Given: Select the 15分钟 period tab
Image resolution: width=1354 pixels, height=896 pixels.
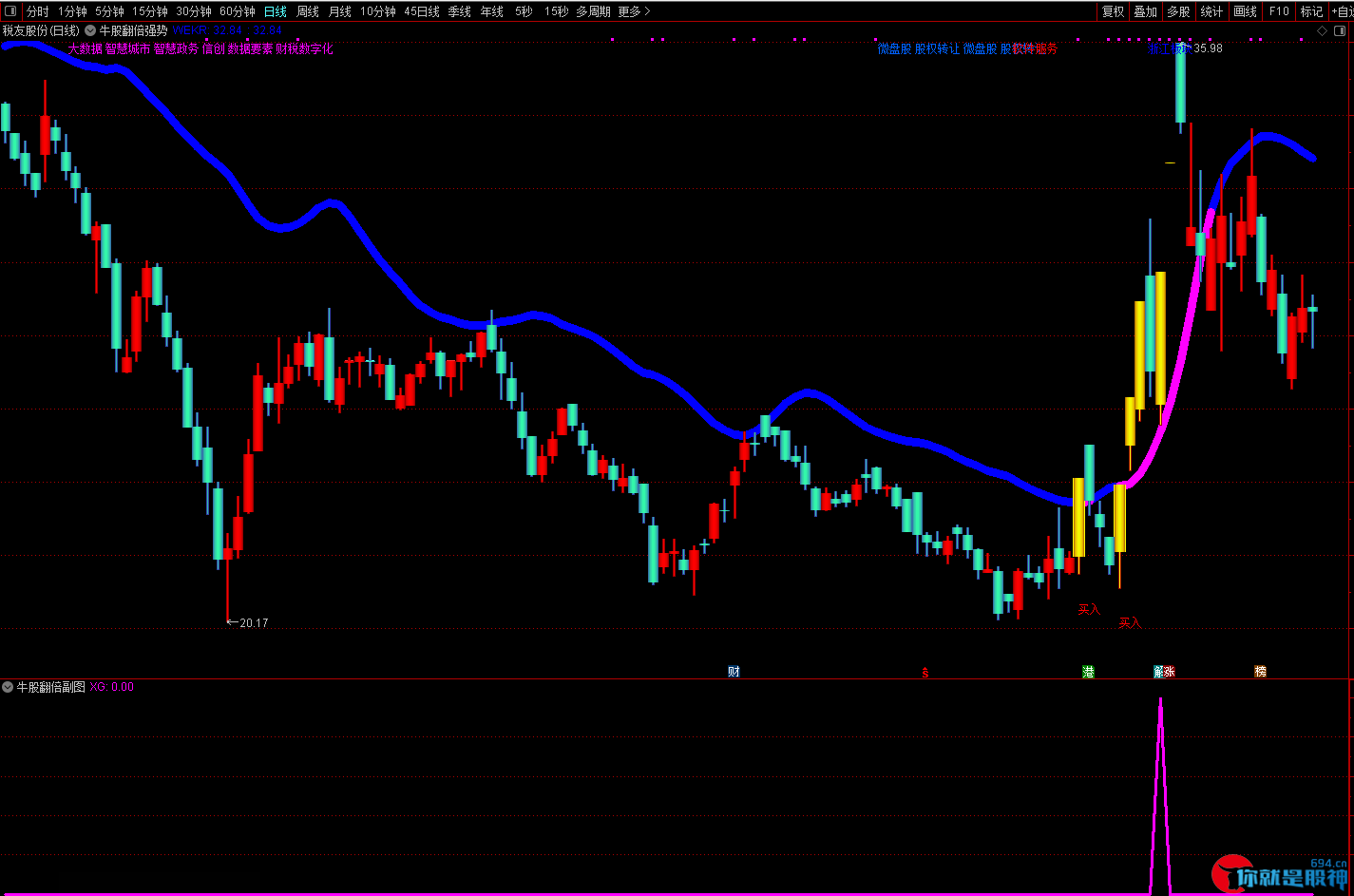Looking at the screenshot, I should [150, 11].
